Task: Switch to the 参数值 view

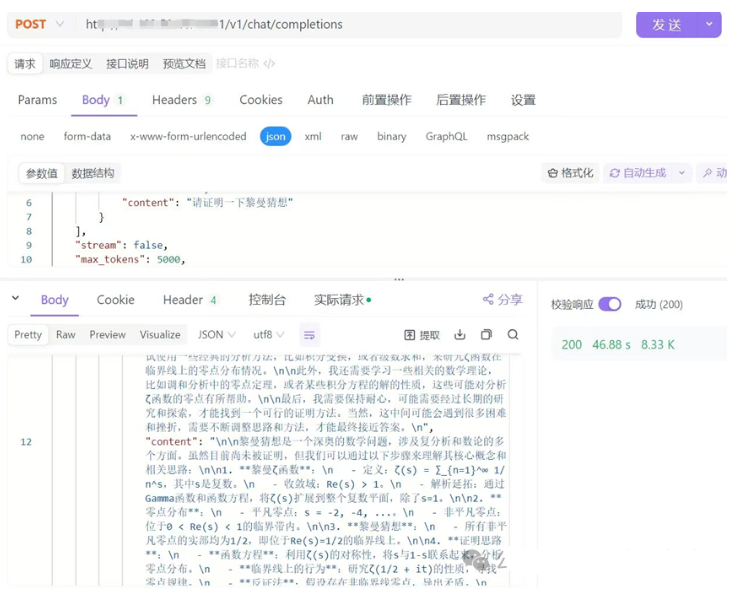Action: 42,173
